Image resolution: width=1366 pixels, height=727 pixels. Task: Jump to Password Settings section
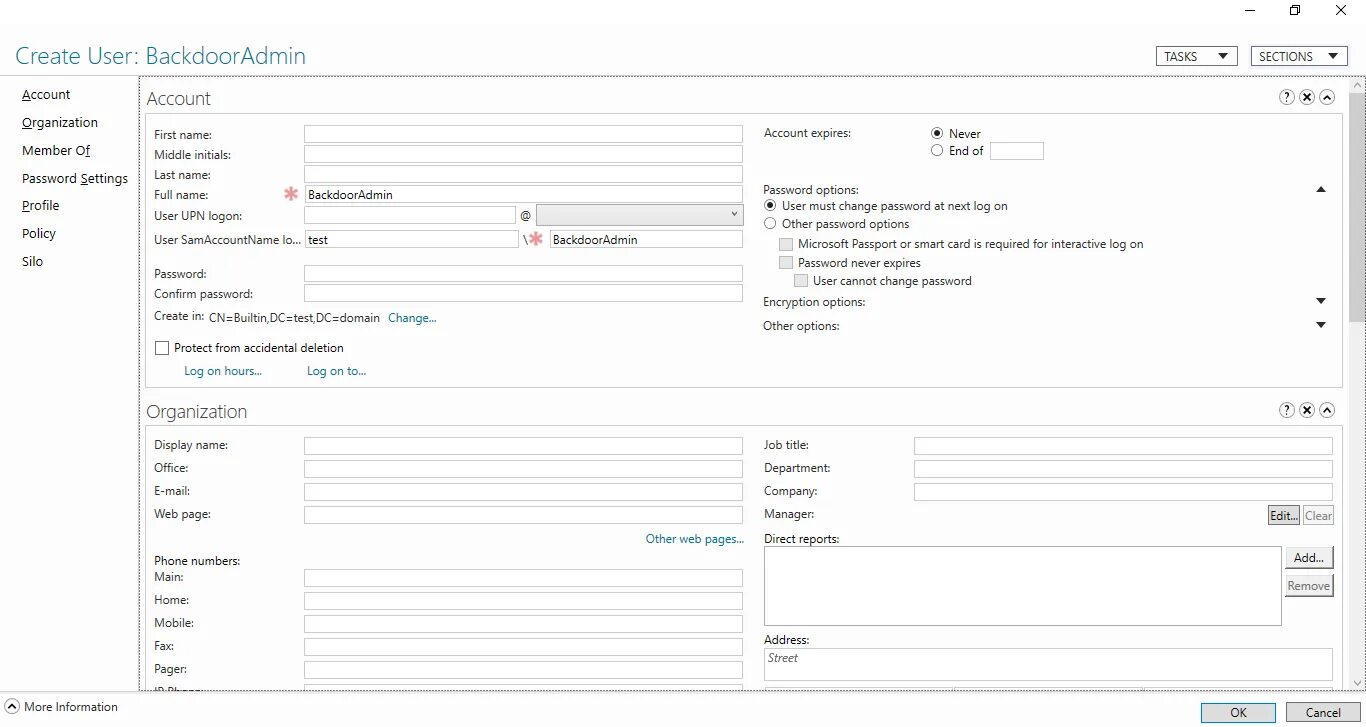[x=75, y=178]
